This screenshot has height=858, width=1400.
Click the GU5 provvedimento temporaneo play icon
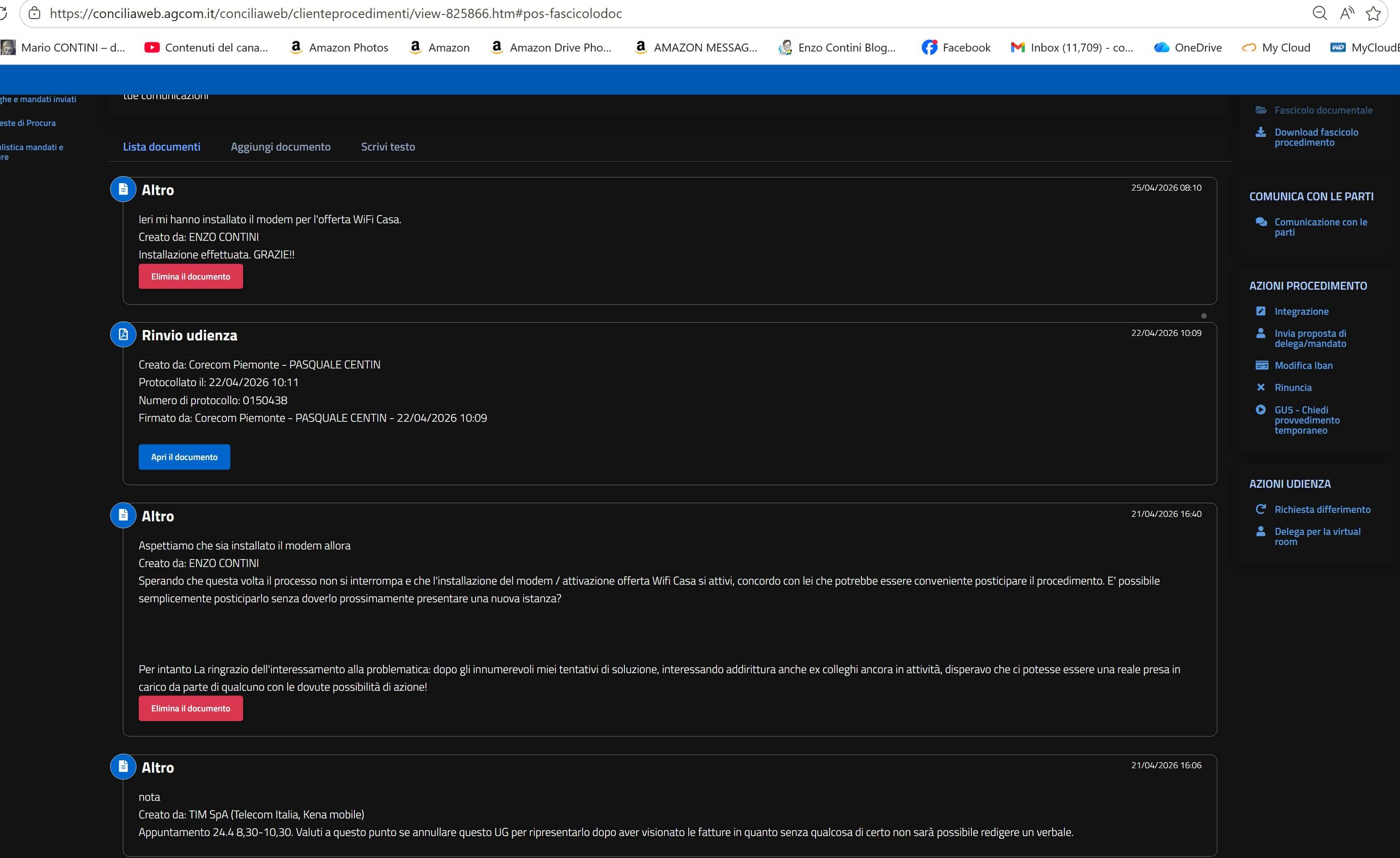(1260, 409)
